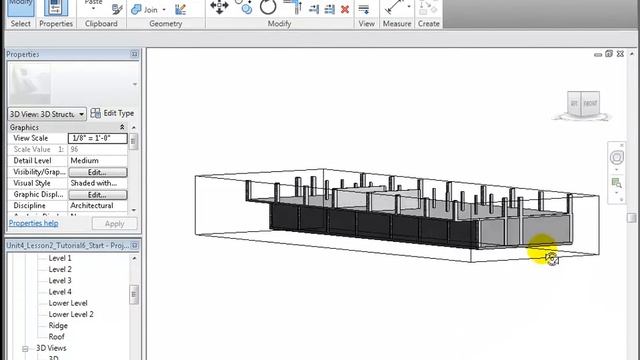The width and height of the screenshot is (640, 360).
Task: Select the Ridge view in browser
Action: [x=58, y=326]
